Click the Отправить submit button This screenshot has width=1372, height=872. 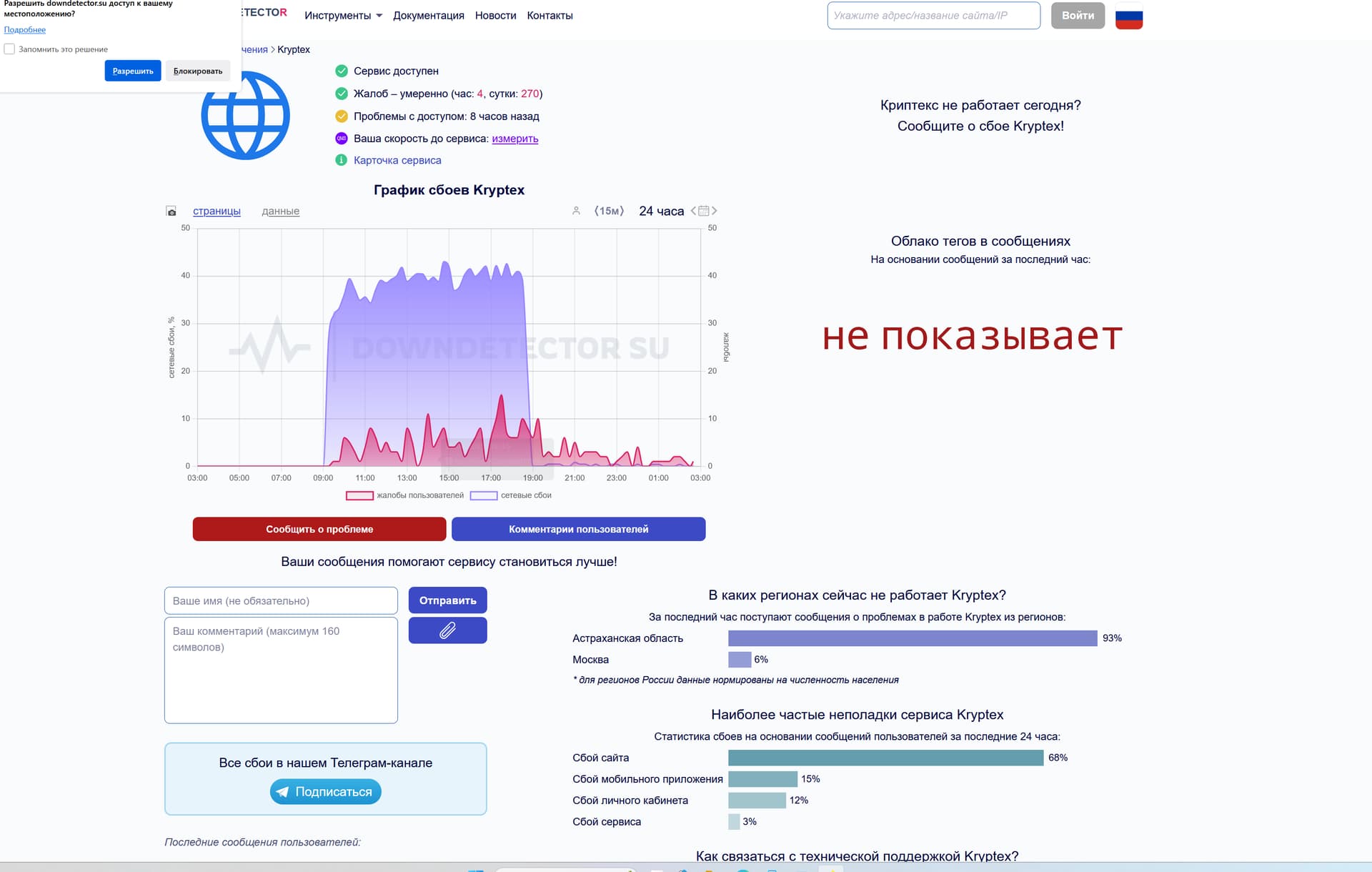coord(447,600)
